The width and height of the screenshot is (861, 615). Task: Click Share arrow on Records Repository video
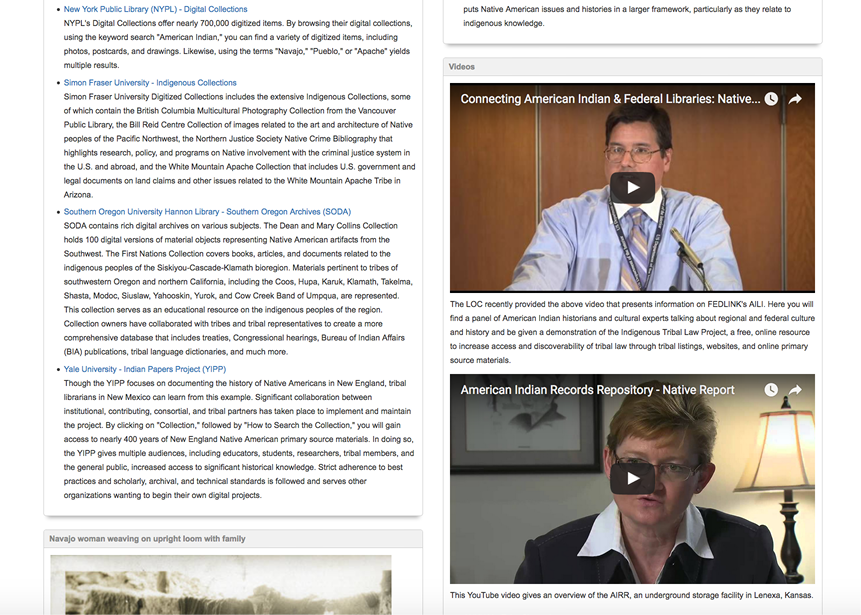tap(796, 389)
